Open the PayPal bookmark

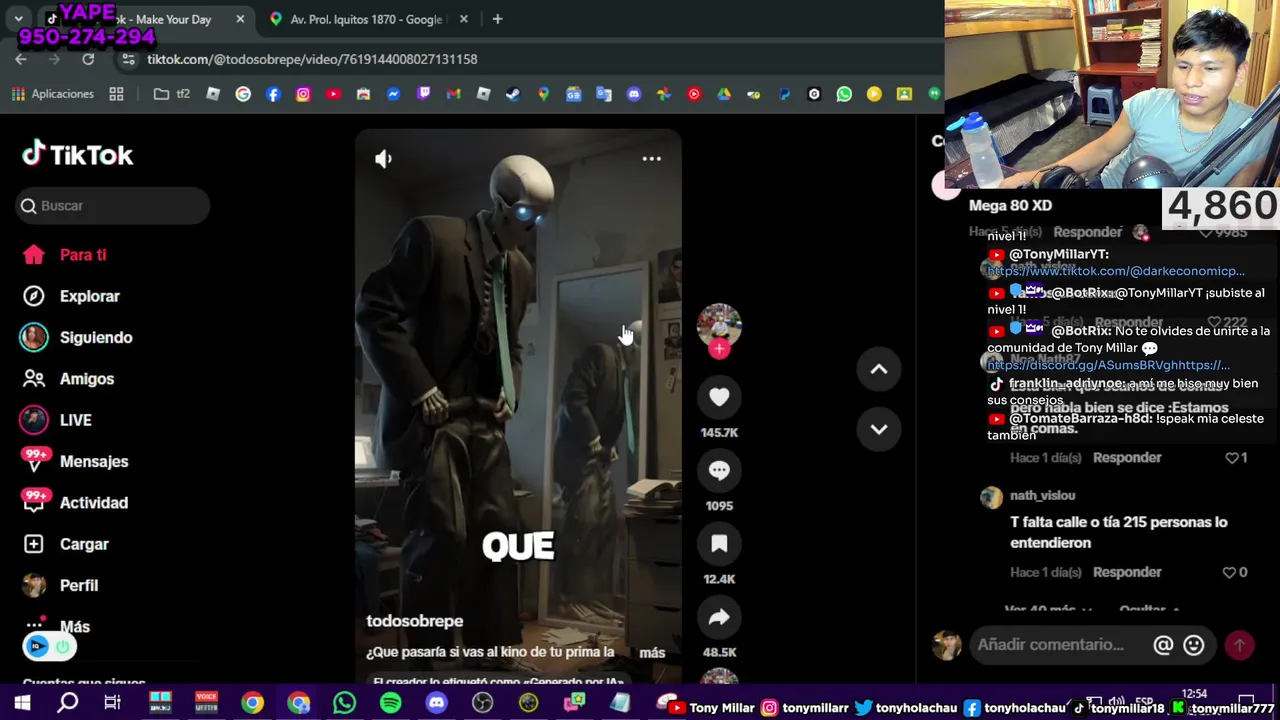point(784,94)
